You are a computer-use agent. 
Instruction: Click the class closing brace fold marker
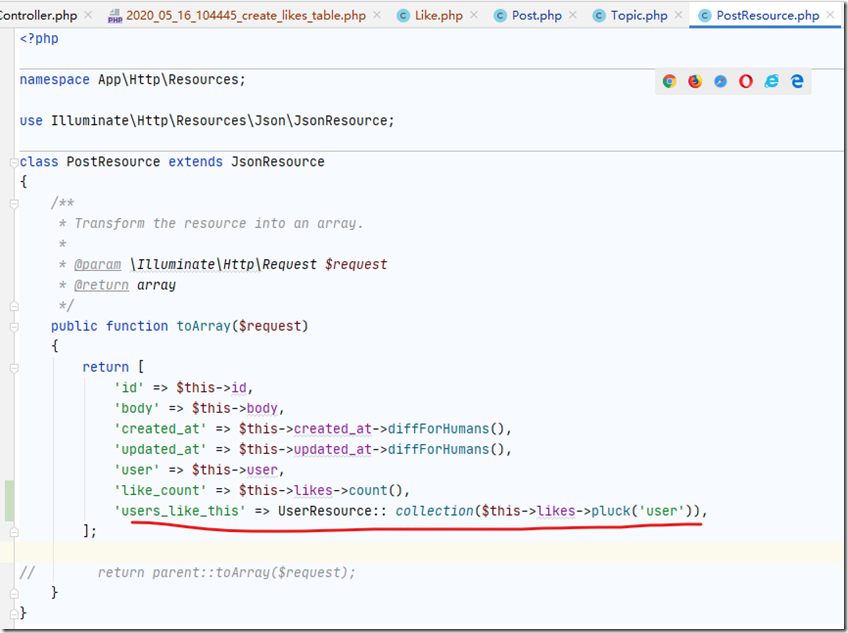coord(14,614)
